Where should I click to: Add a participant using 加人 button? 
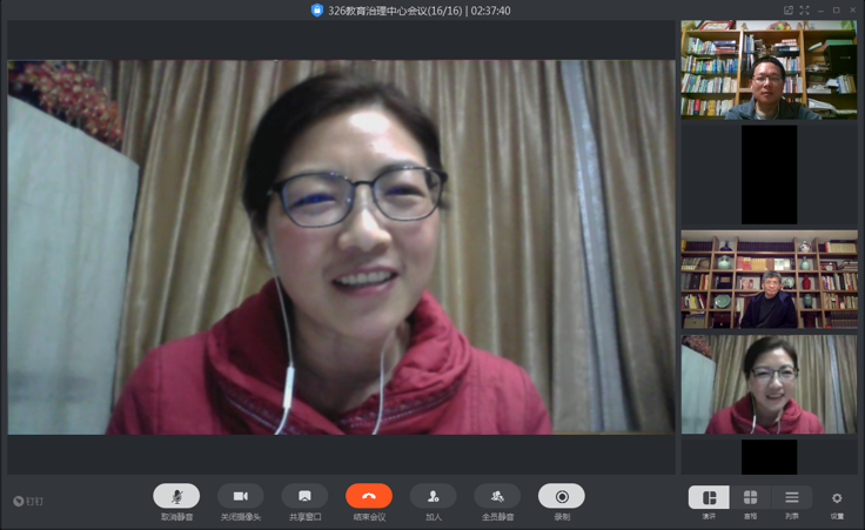coord(433,496)
